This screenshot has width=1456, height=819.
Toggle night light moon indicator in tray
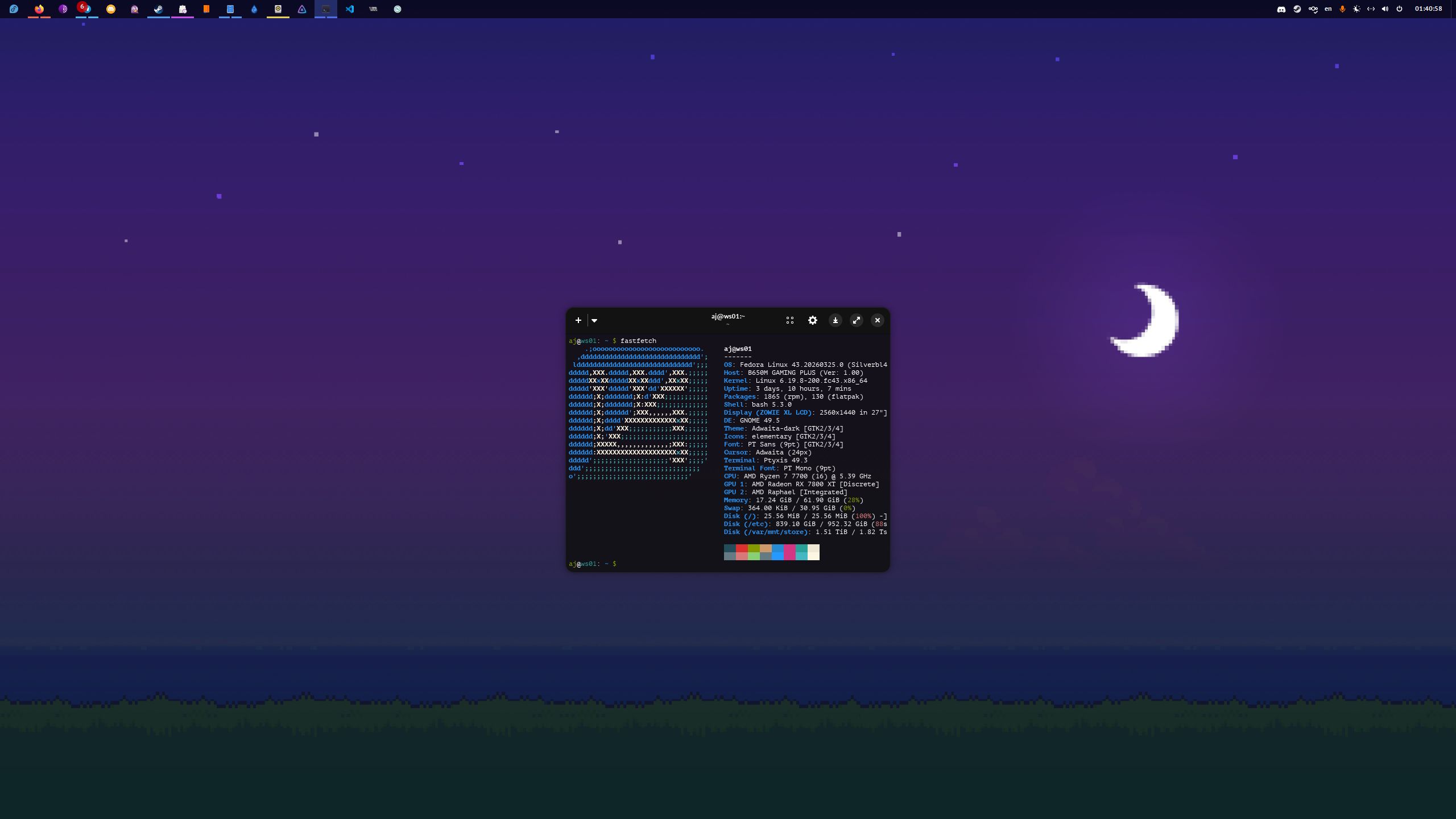tap(1356, 9)
